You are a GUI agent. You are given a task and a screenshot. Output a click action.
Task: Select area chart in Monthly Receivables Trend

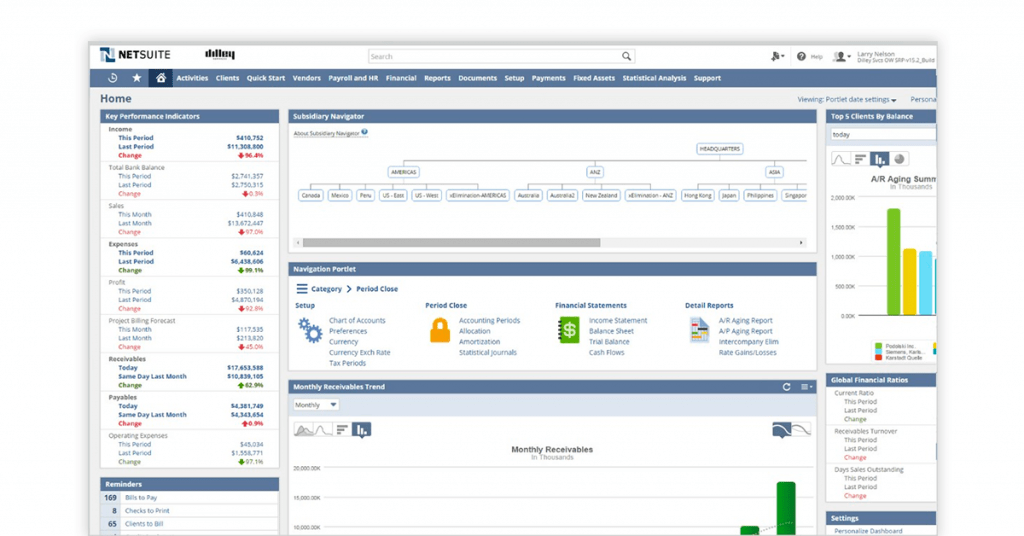tap(304, 430)
